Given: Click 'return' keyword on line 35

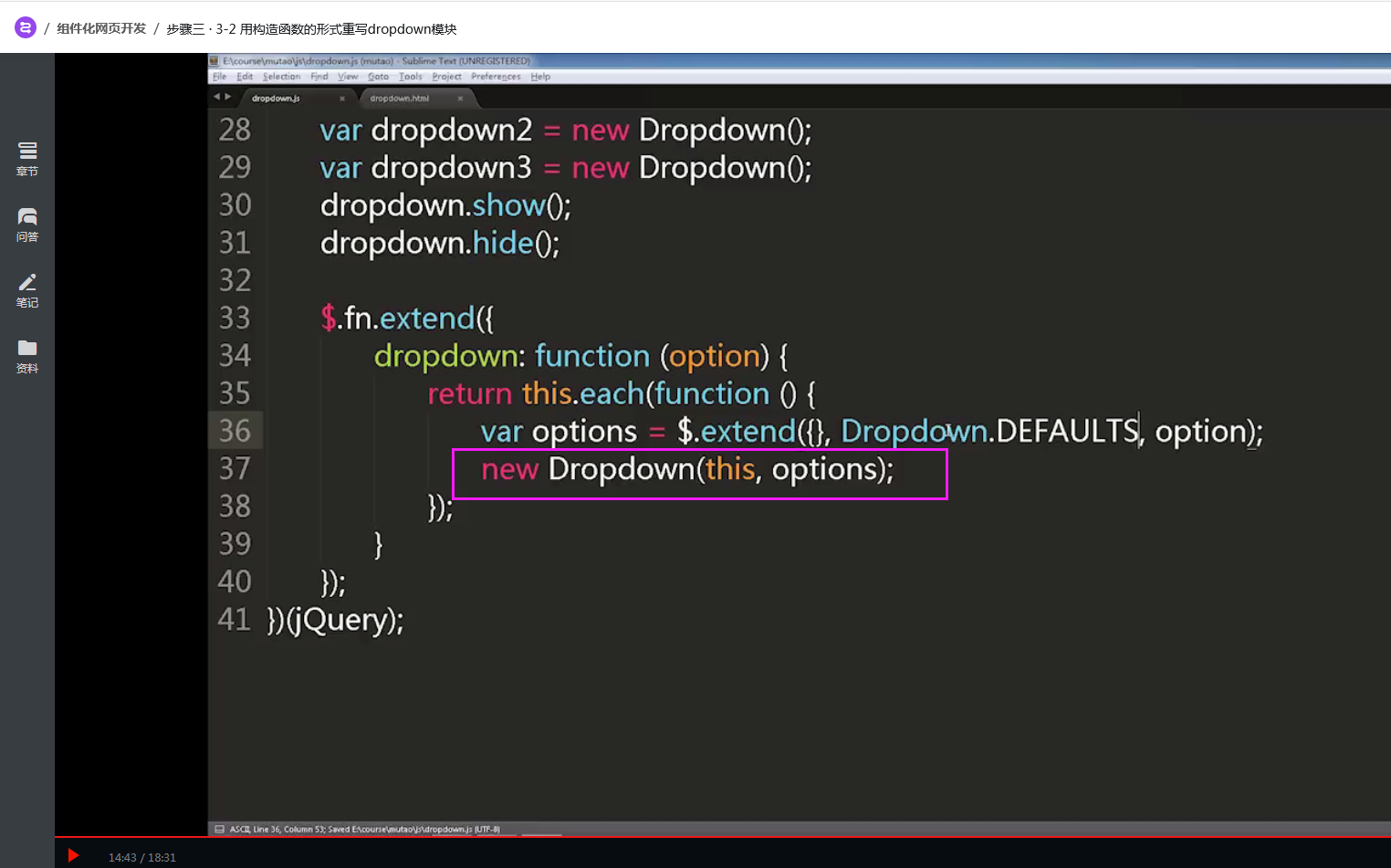Looking at the screenshot, I should point(469,394).
